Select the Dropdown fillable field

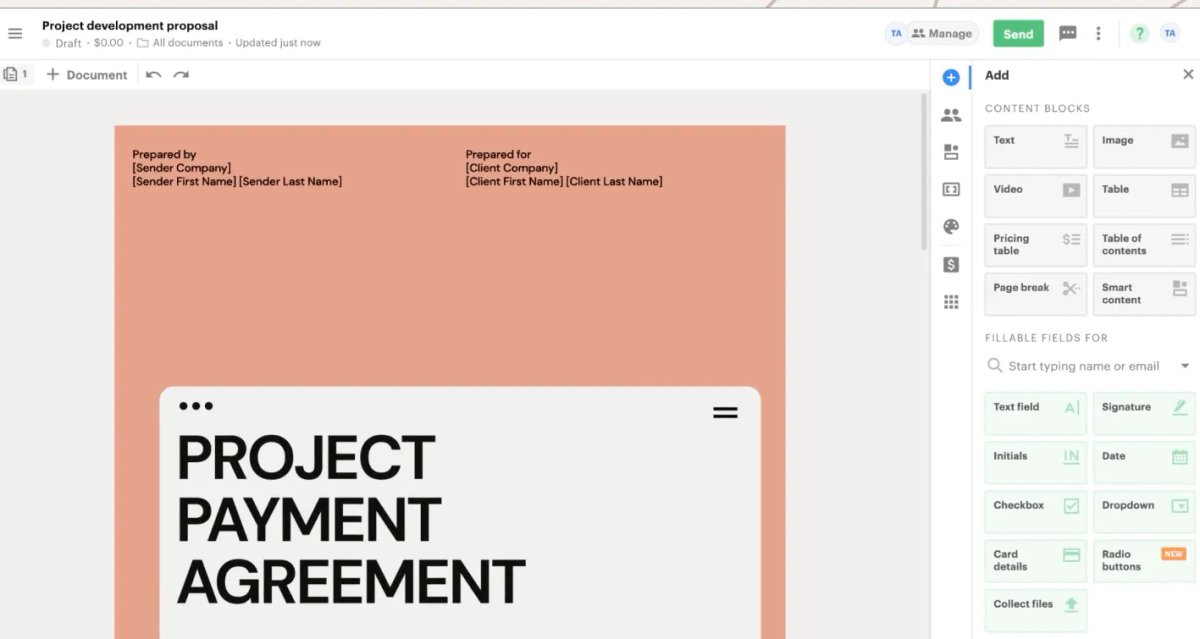[x=1144, y=511]
